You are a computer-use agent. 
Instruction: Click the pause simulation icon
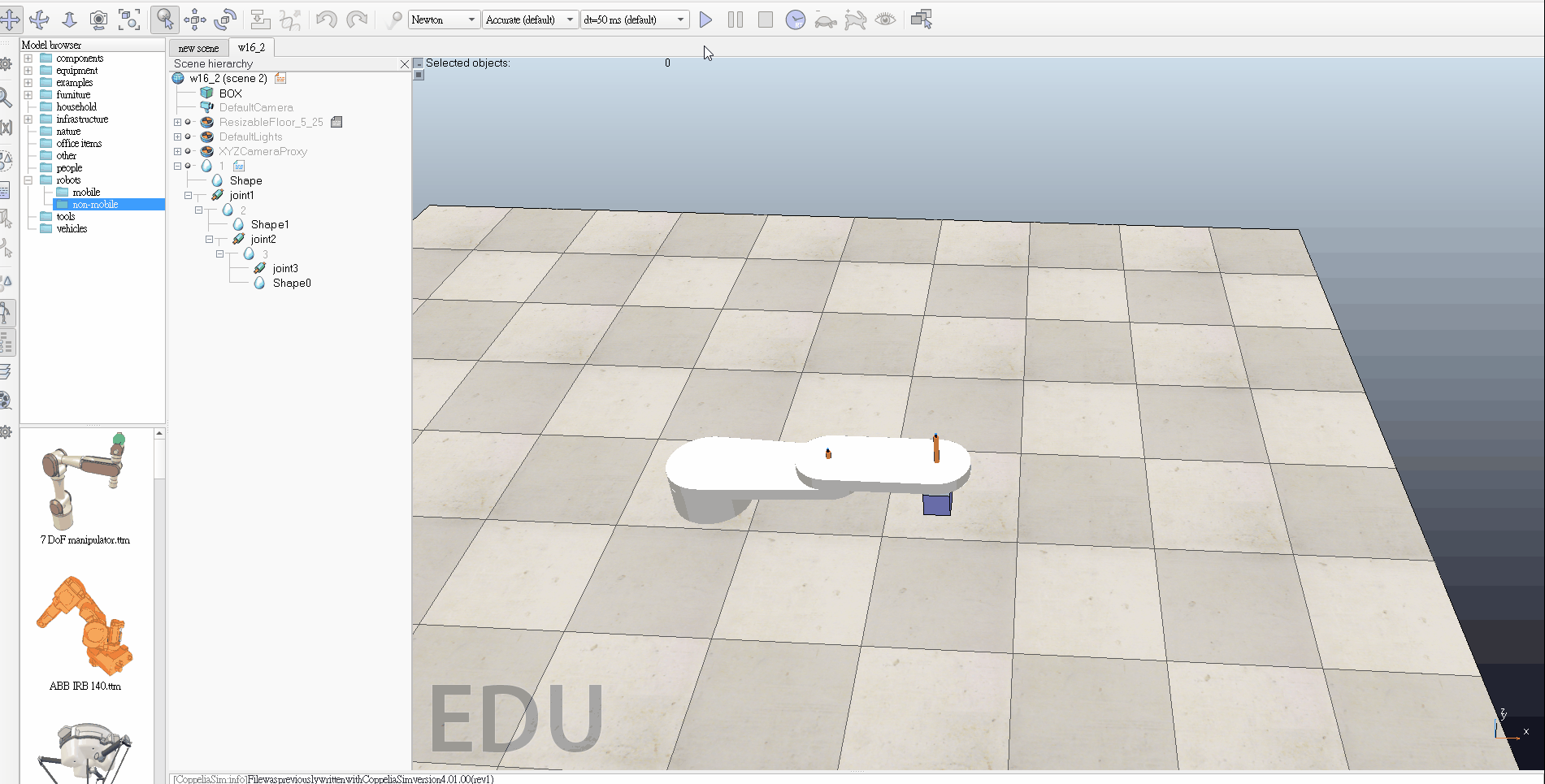pos(736,19)
